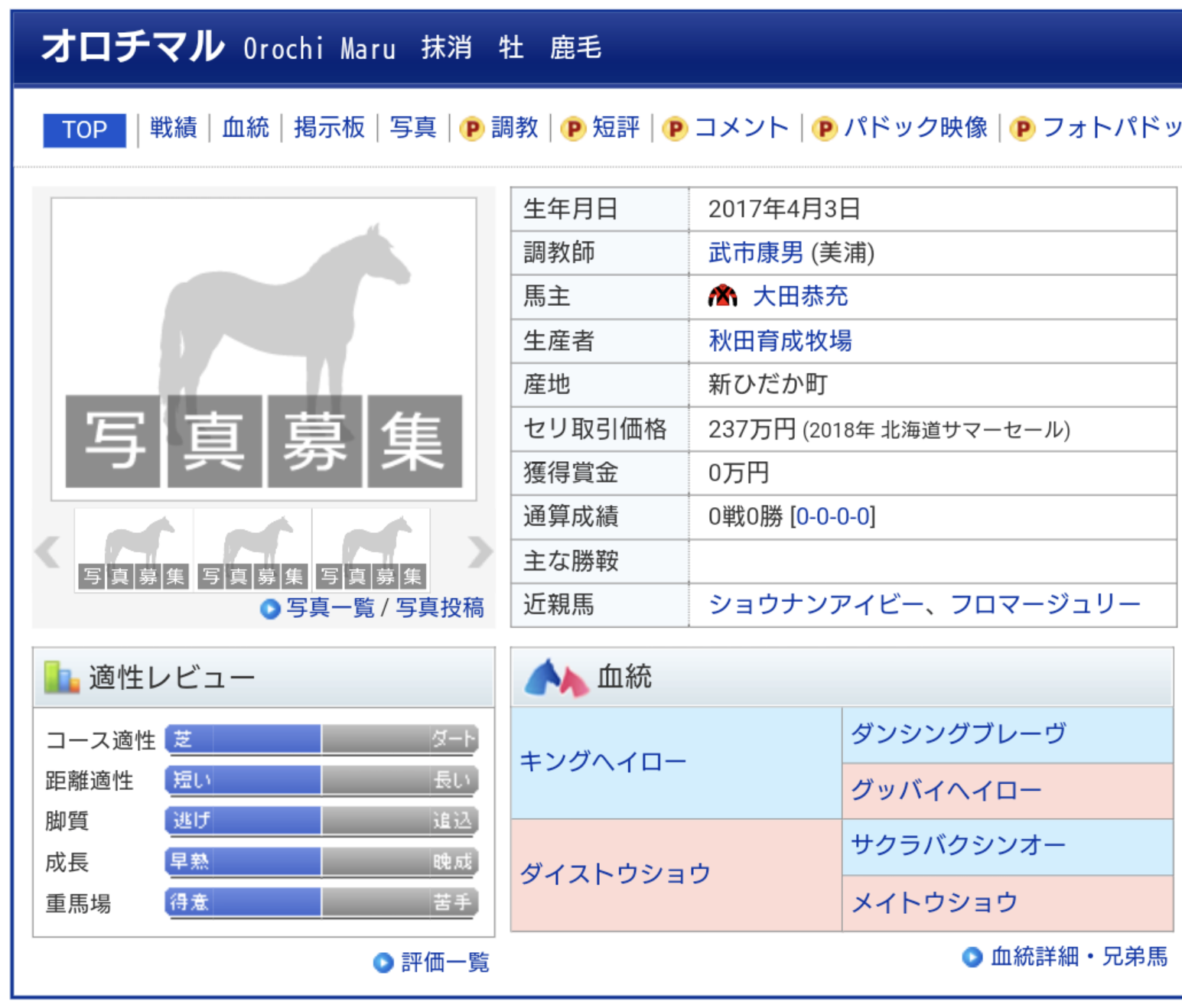Image resolution: width=1182 pixels, height=1008 pixels.
Task: Click the premium P icon beside パドック映像
Action: (x=824, y=128)
